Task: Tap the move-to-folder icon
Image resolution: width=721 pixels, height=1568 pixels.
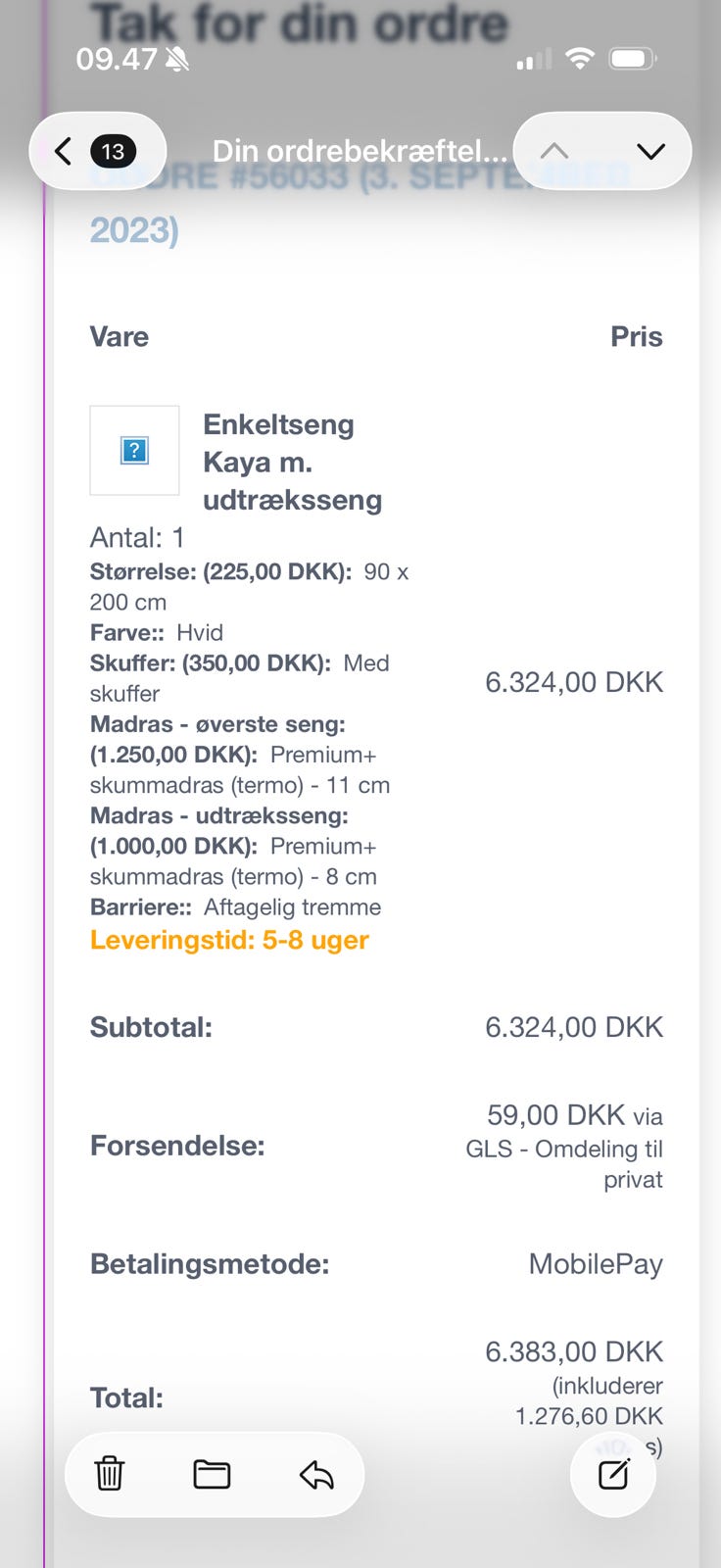Action: point(212,1474)
